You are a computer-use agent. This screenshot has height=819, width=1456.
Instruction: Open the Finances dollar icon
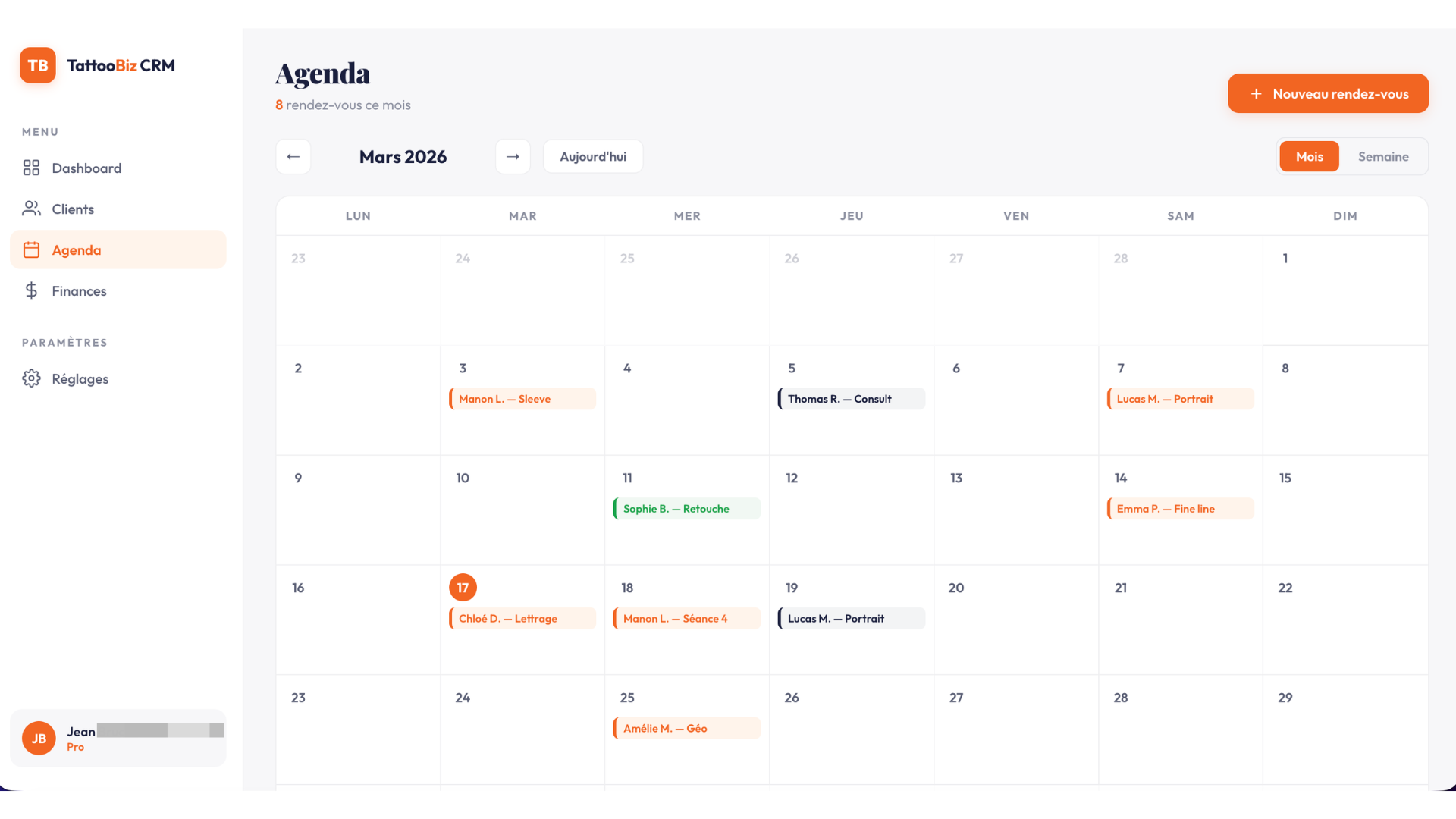click(31, 290)
